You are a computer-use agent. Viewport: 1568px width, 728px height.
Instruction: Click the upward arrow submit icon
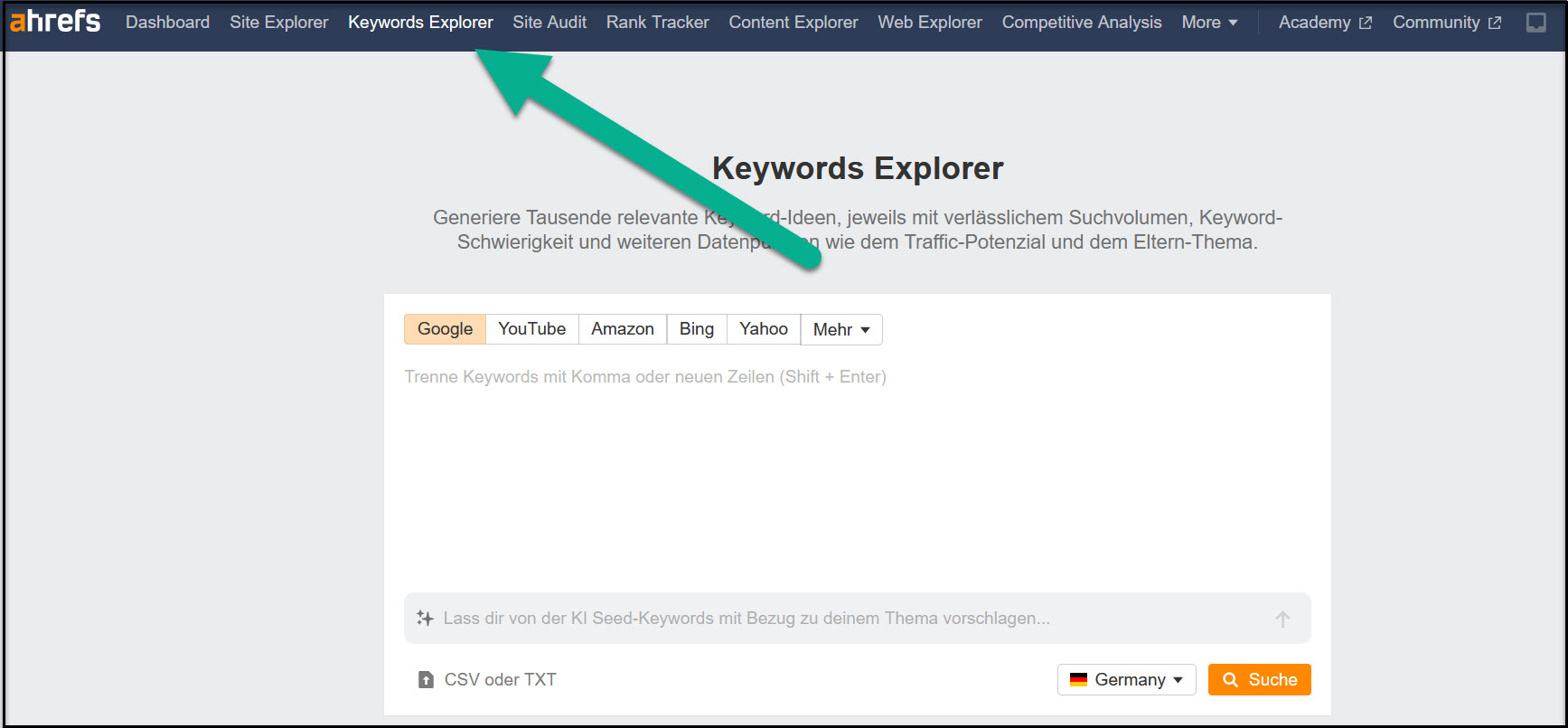[1282, 619]
